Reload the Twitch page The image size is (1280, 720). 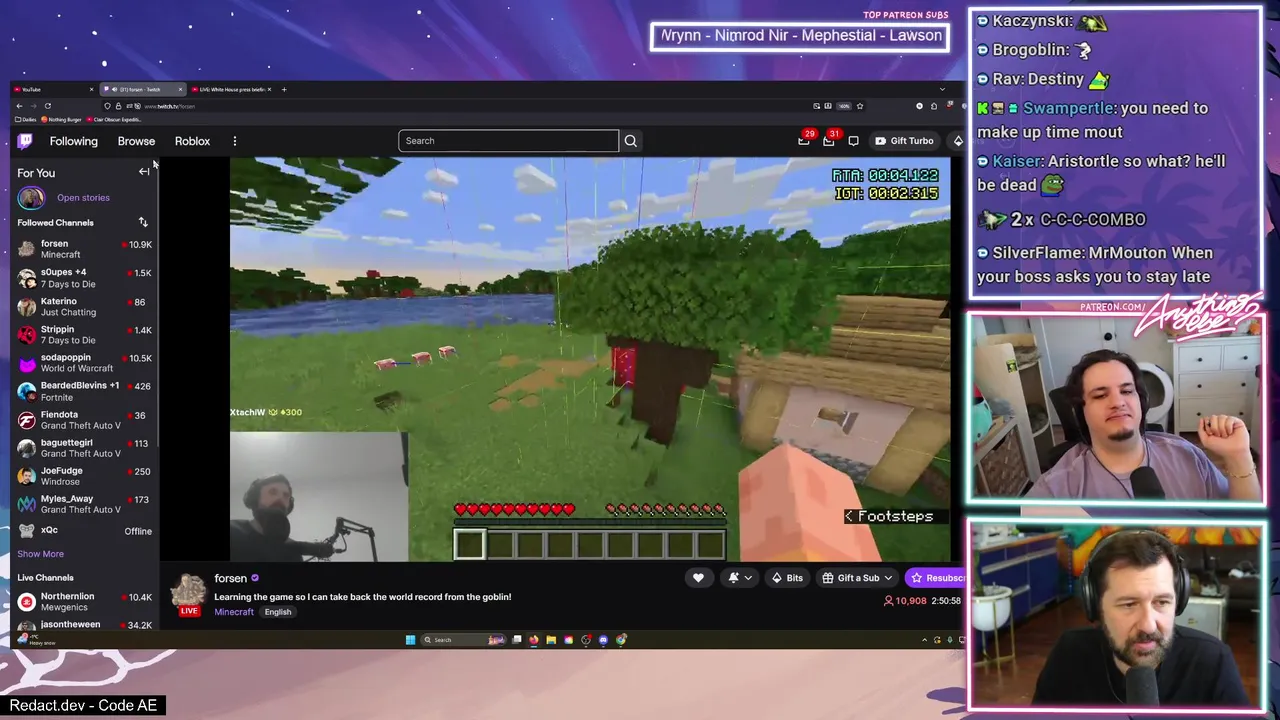click(x=47, y=106)
